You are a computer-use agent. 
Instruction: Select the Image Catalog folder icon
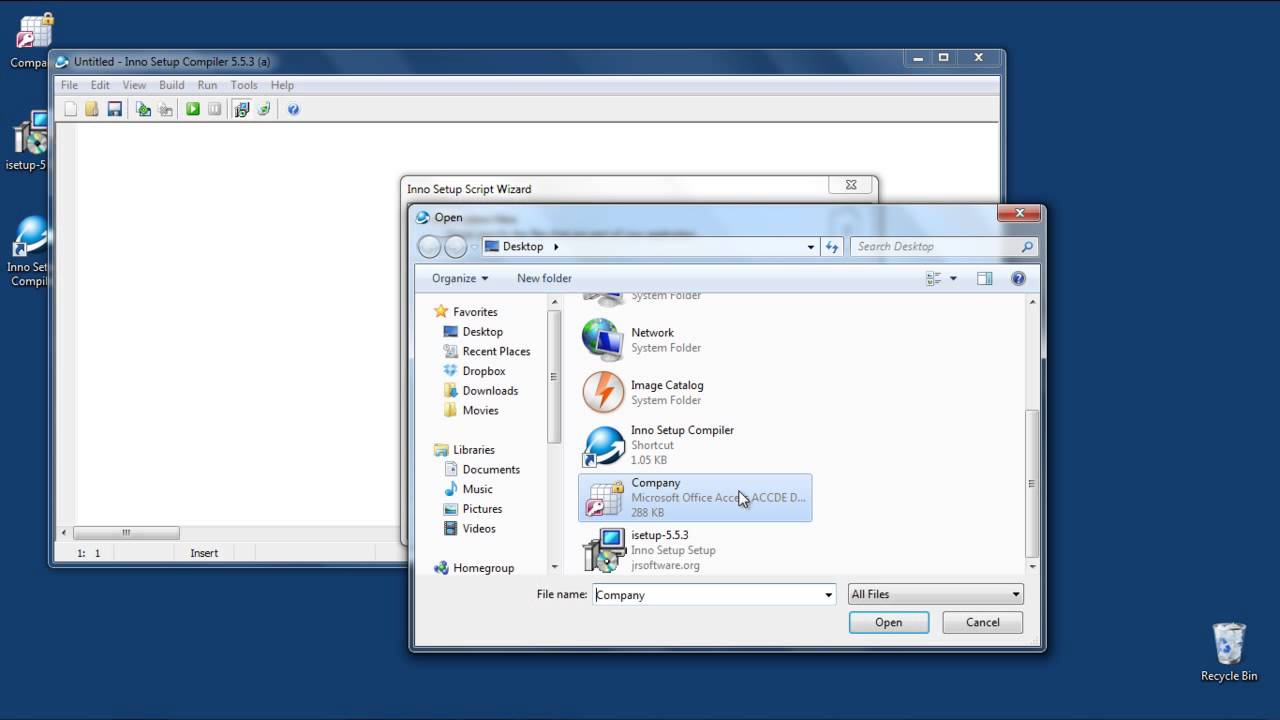pyautogui.click(x=603, y=392)
